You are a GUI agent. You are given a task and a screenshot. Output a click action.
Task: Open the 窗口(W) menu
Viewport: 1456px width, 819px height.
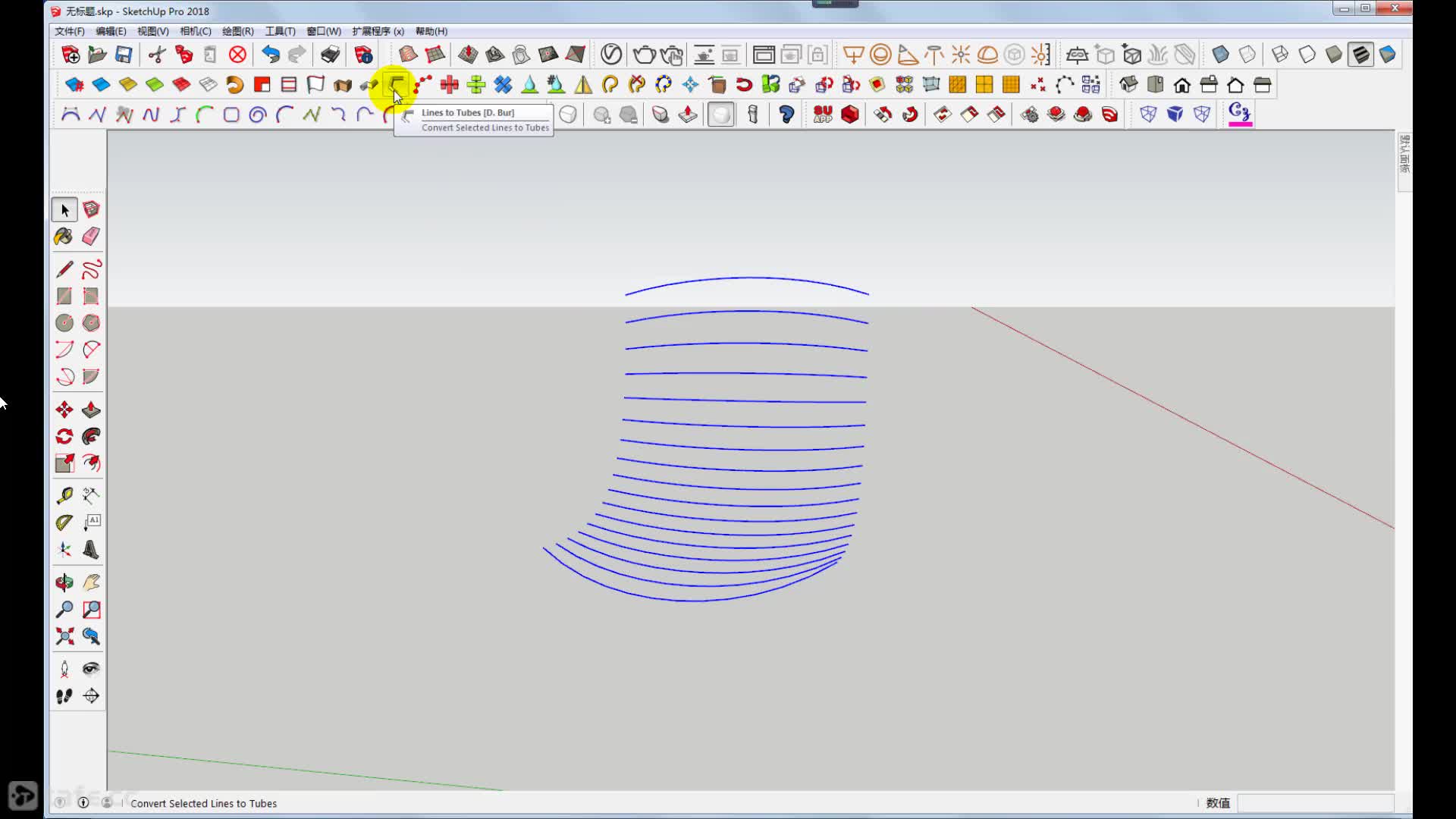323,31
